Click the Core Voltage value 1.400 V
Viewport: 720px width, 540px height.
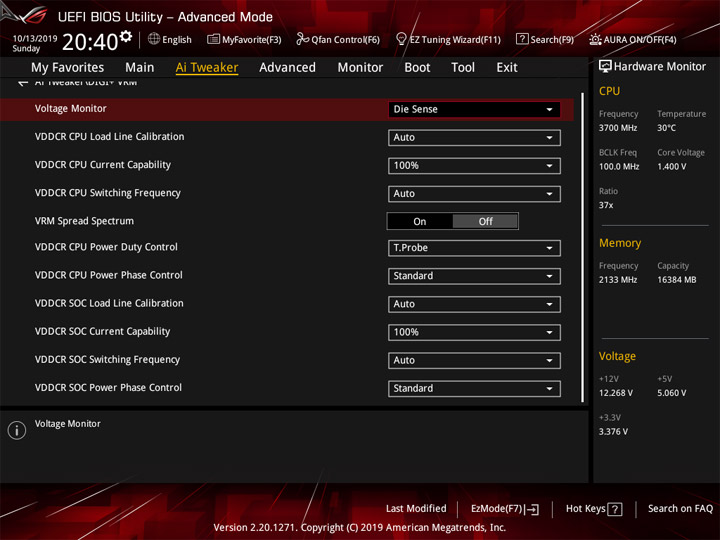click(x=671, y=167)
